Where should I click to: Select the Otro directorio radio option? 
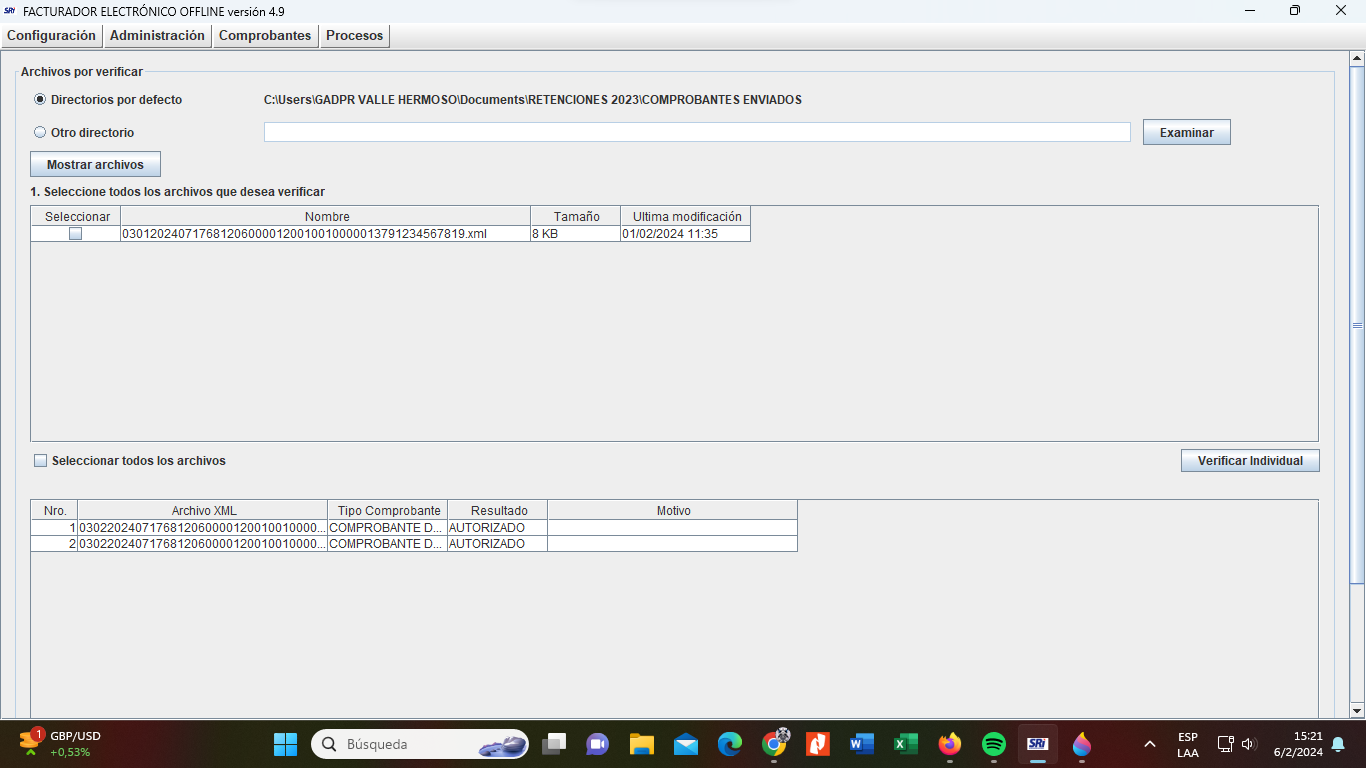click(40, 132)
